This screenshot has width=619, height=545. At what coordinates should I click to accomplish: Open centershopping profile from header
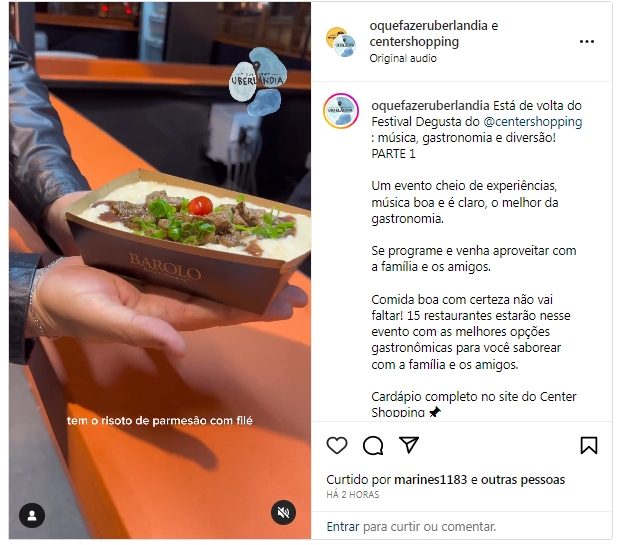click(414, 41)
